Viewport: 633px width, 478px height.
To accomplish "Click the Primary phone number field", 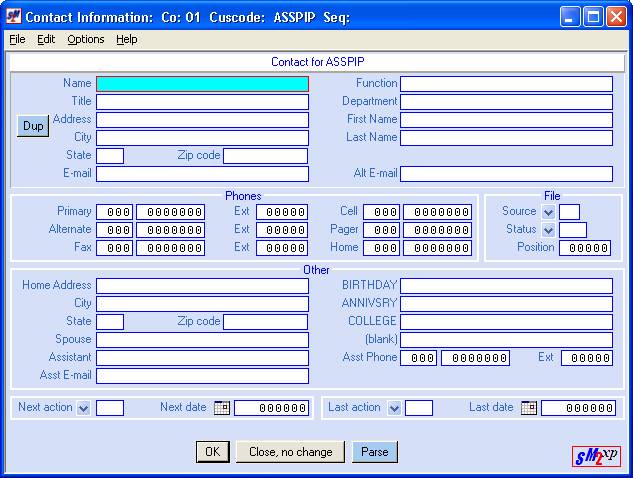I will (x=170, y=212).
